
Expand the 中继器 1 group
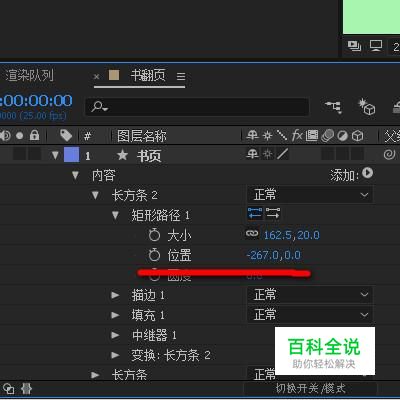tap(115, 335)
